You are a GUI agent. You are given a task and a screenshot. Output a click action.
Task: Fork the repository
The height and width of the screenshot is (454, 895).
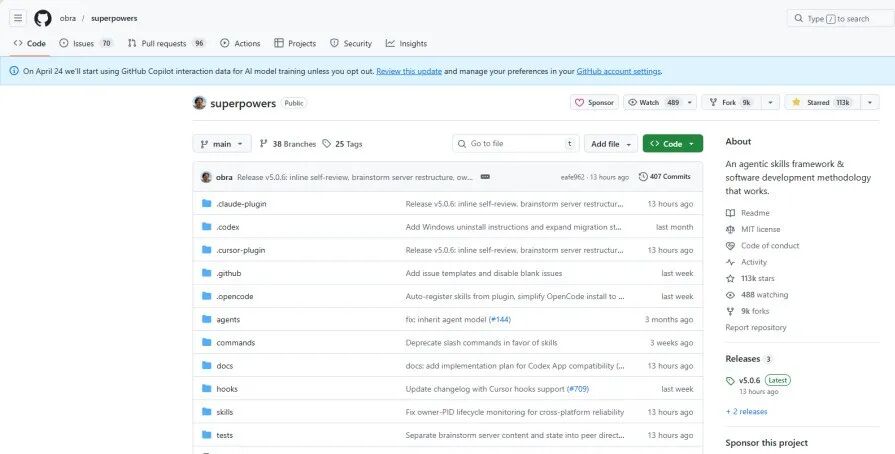pyautogui.click(x=731, y=103)
